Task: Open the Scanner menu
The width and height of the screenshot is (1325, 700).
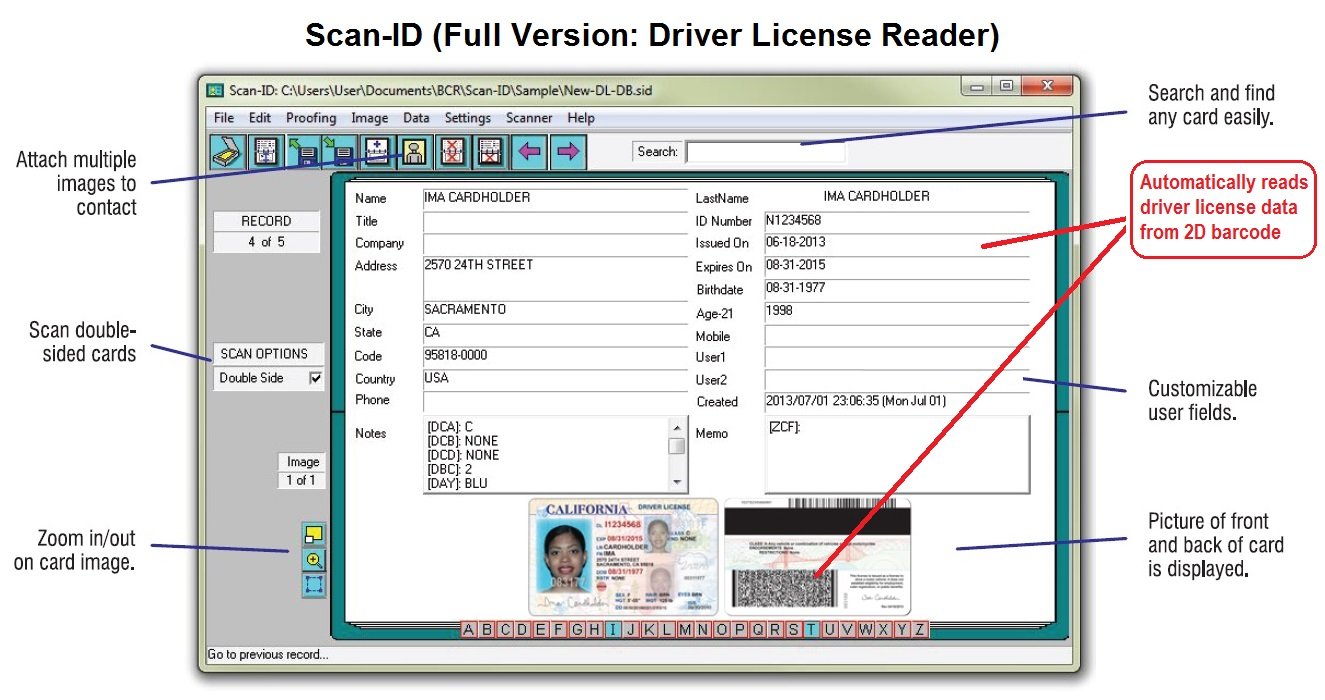Action: [529, 118]
